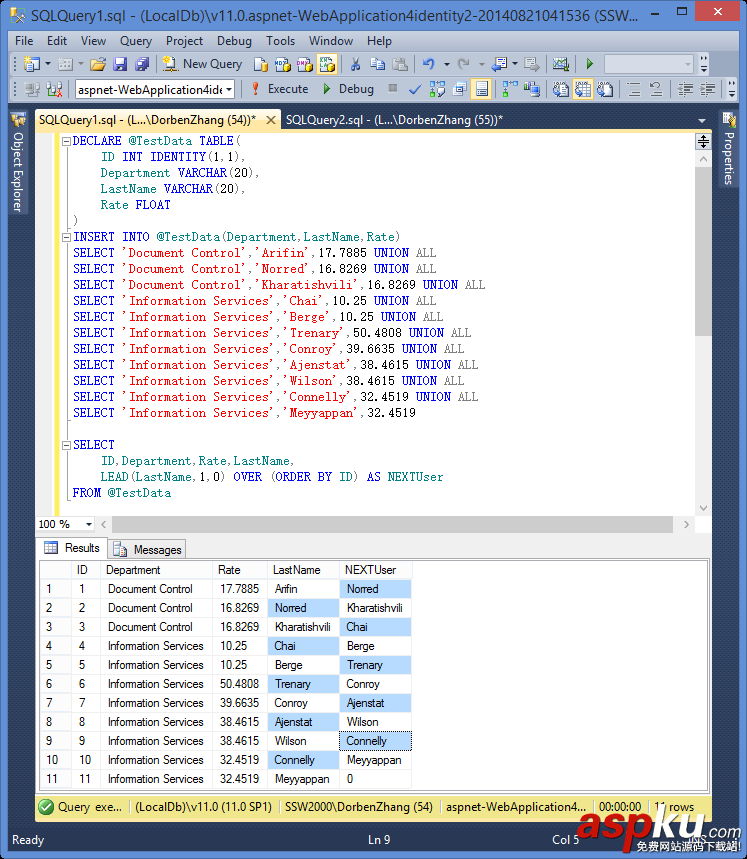Execute the current SQL query

tap(279, 89)
